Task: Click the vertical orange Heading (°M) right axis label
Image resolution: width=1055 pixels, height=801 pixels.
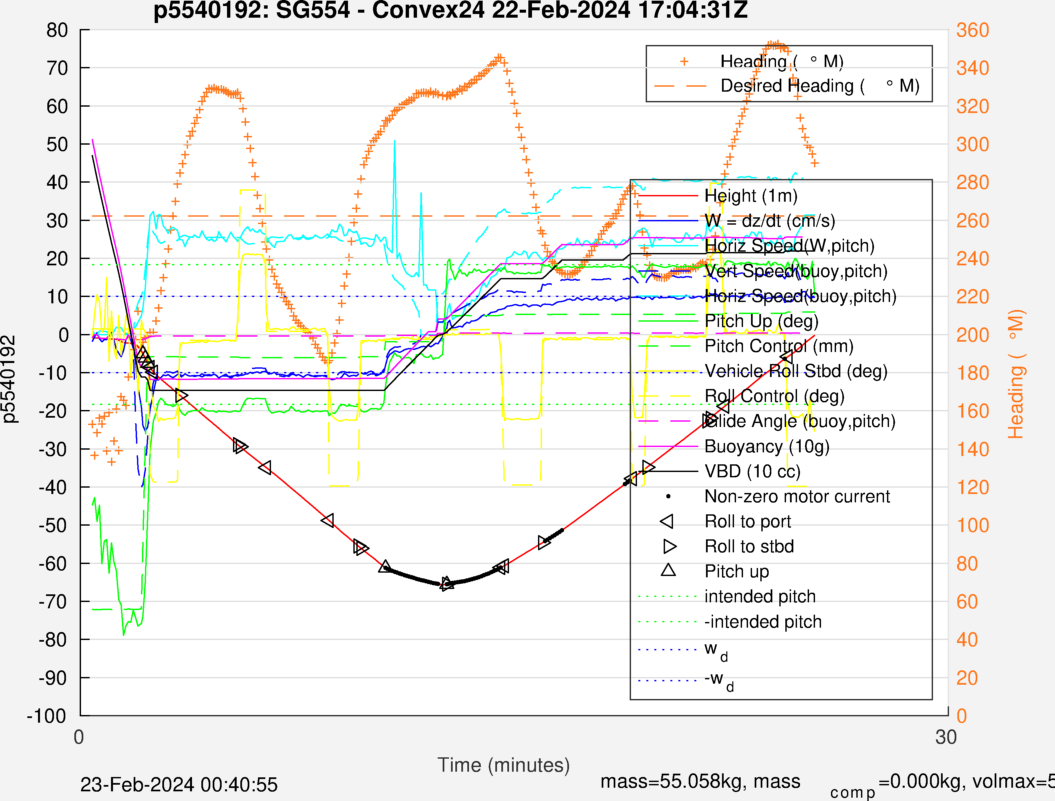Action: click(1015, 374)
